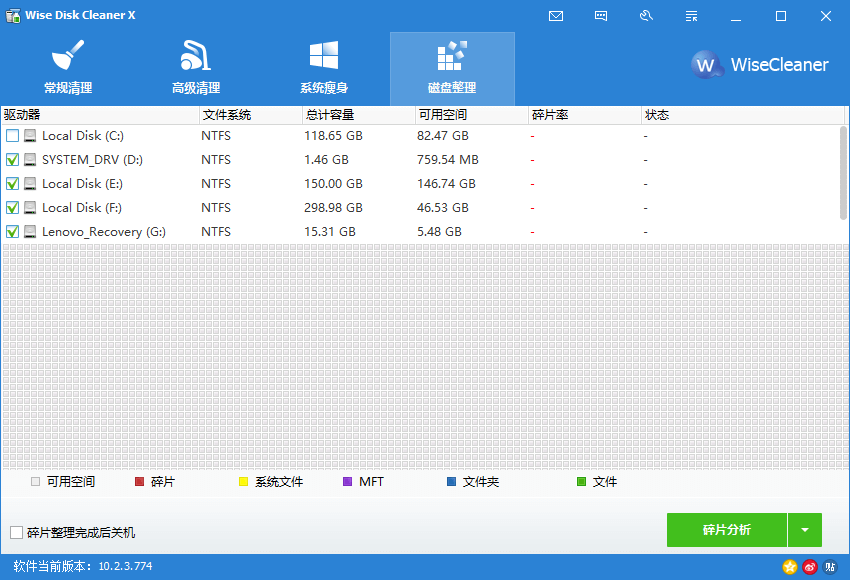Select the "Local Disk (C:)" drive name
The image size is (850, 580).
tap(83, 136)
